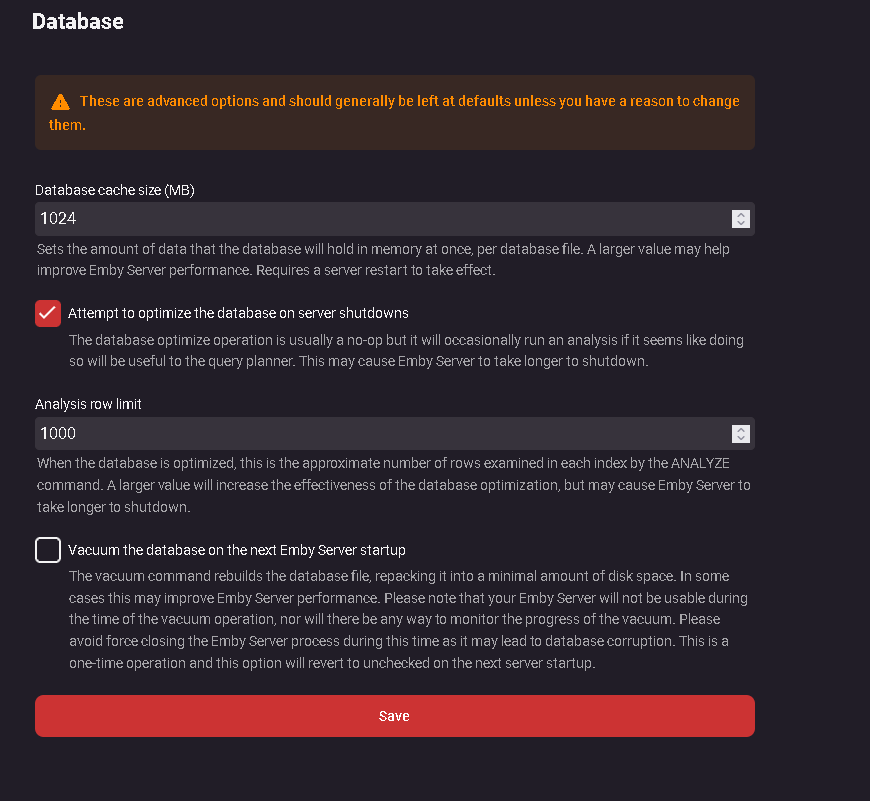
Task: Increment Analysis row limit using up arrow
Action: coord(741,429)
